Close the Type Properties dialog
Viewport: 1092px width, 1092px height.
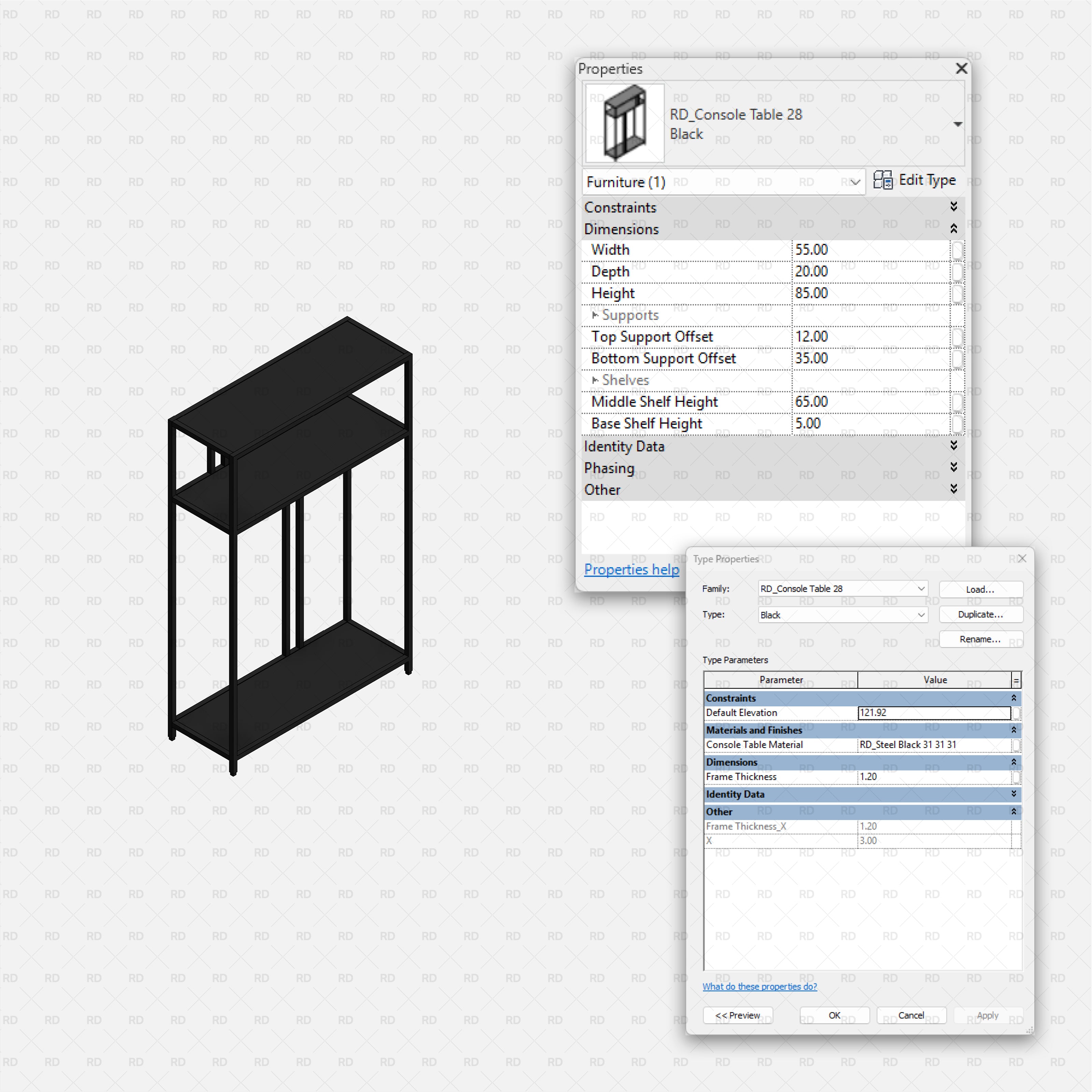1022,558
